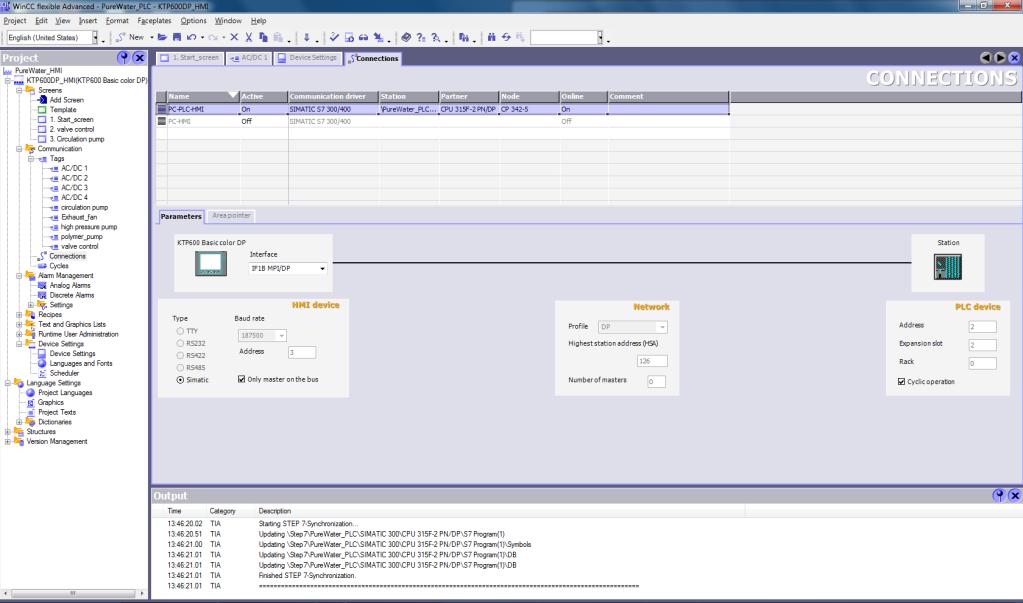Switch to the Device Settings editor tab
This screenshot has height=603, width=1023.
pos(307,58)
